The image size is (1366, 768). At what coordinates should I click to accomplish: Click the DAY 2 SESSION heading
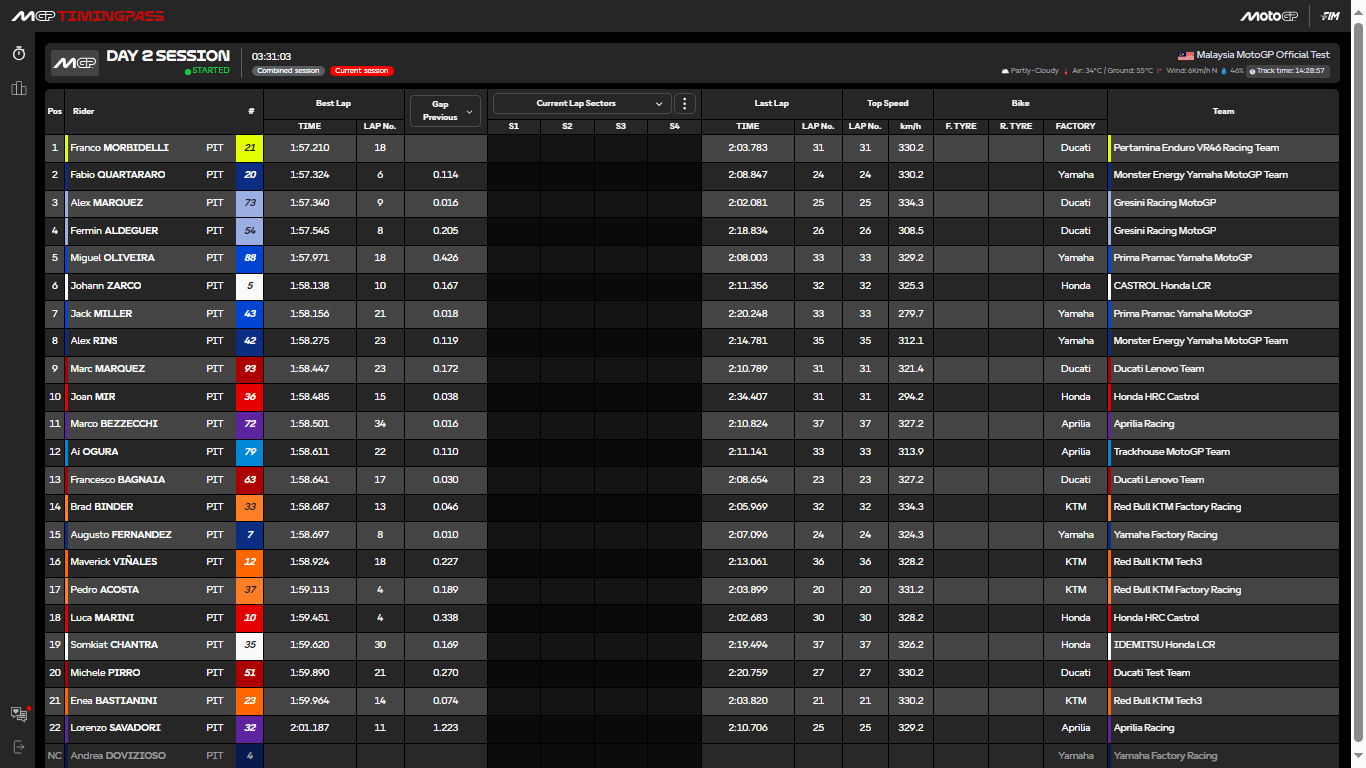(168, 56)
